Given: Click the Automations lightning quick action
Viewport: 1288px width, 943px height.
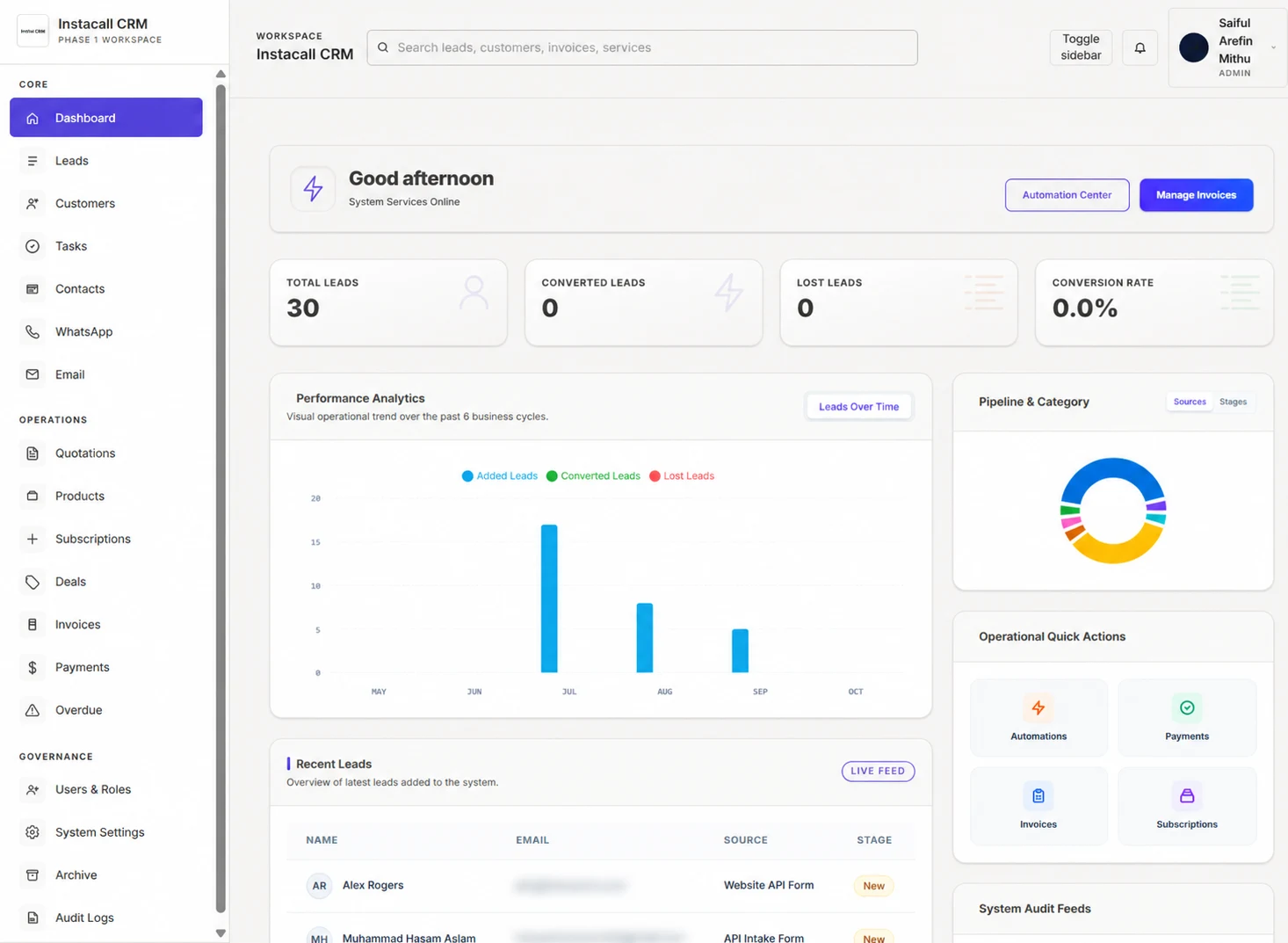Looking at the screenshot, I should (x=1038, y=708).
